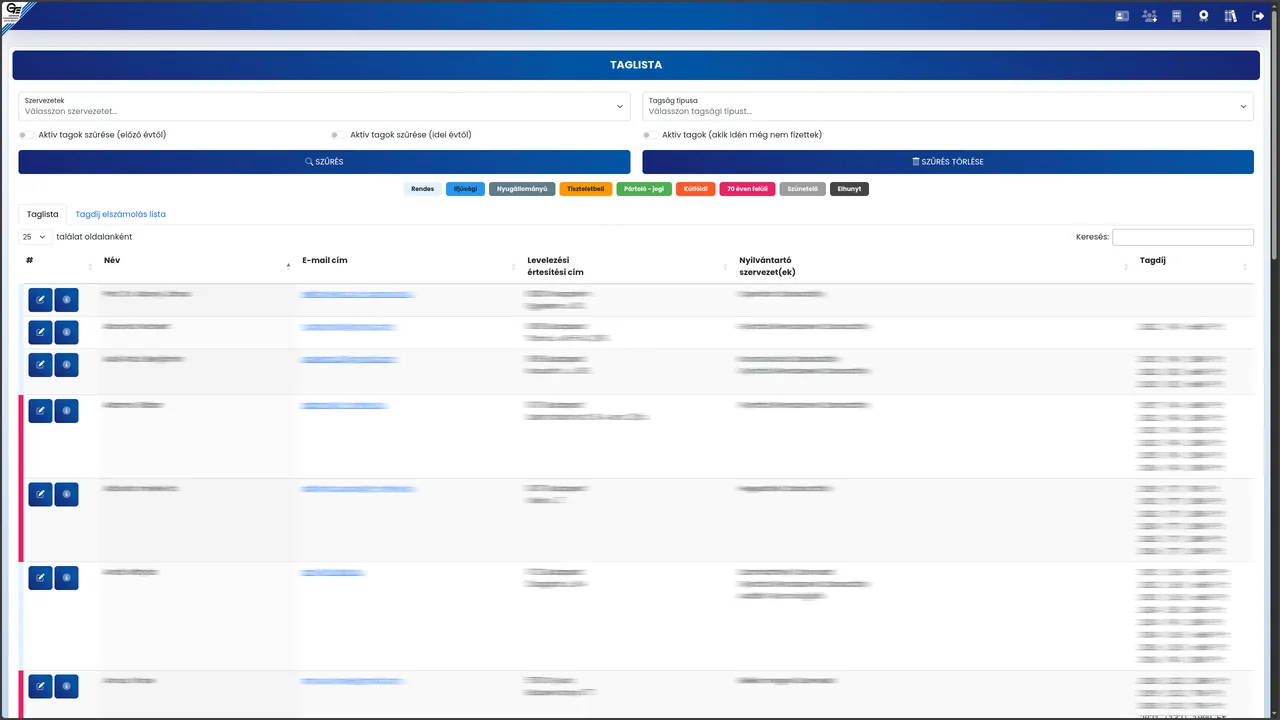Focus the Keresés search field
The height and width of the screenshot is (720, 1280).
click(1183, 237)
